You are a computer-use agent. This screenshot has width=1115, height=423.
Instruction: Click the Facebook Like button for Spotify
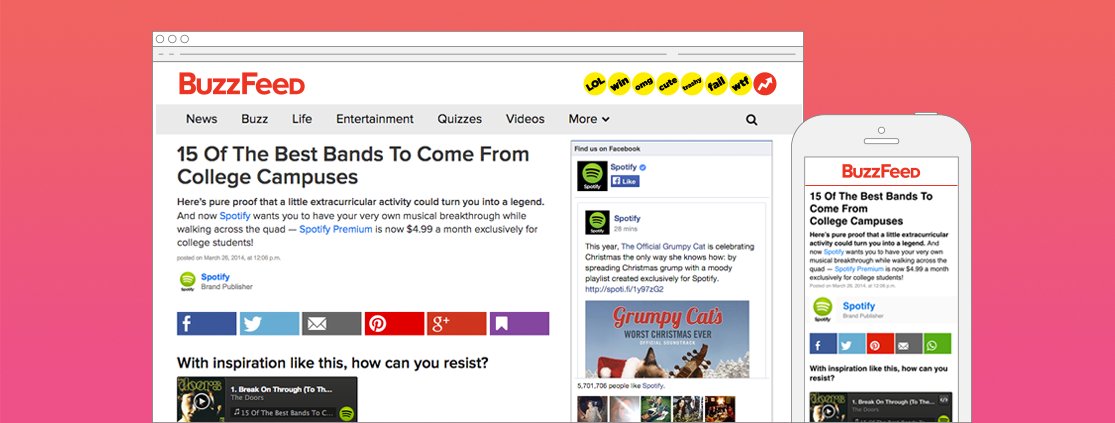point(624,181)
